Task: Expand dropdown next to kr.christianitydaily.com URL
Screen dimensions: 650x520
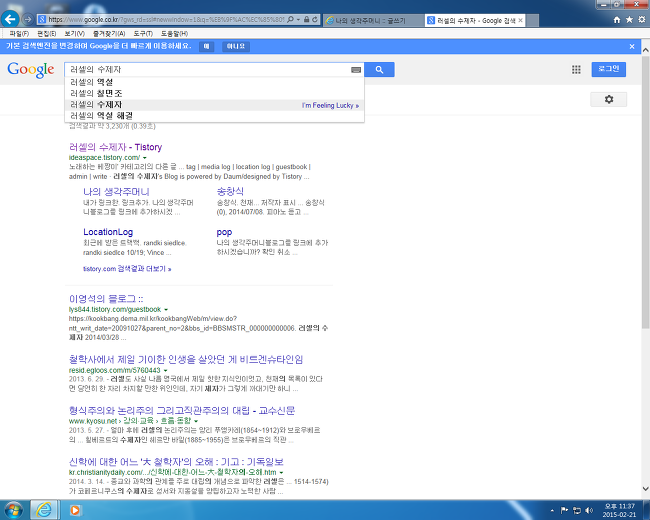Action: coord(281,473)
